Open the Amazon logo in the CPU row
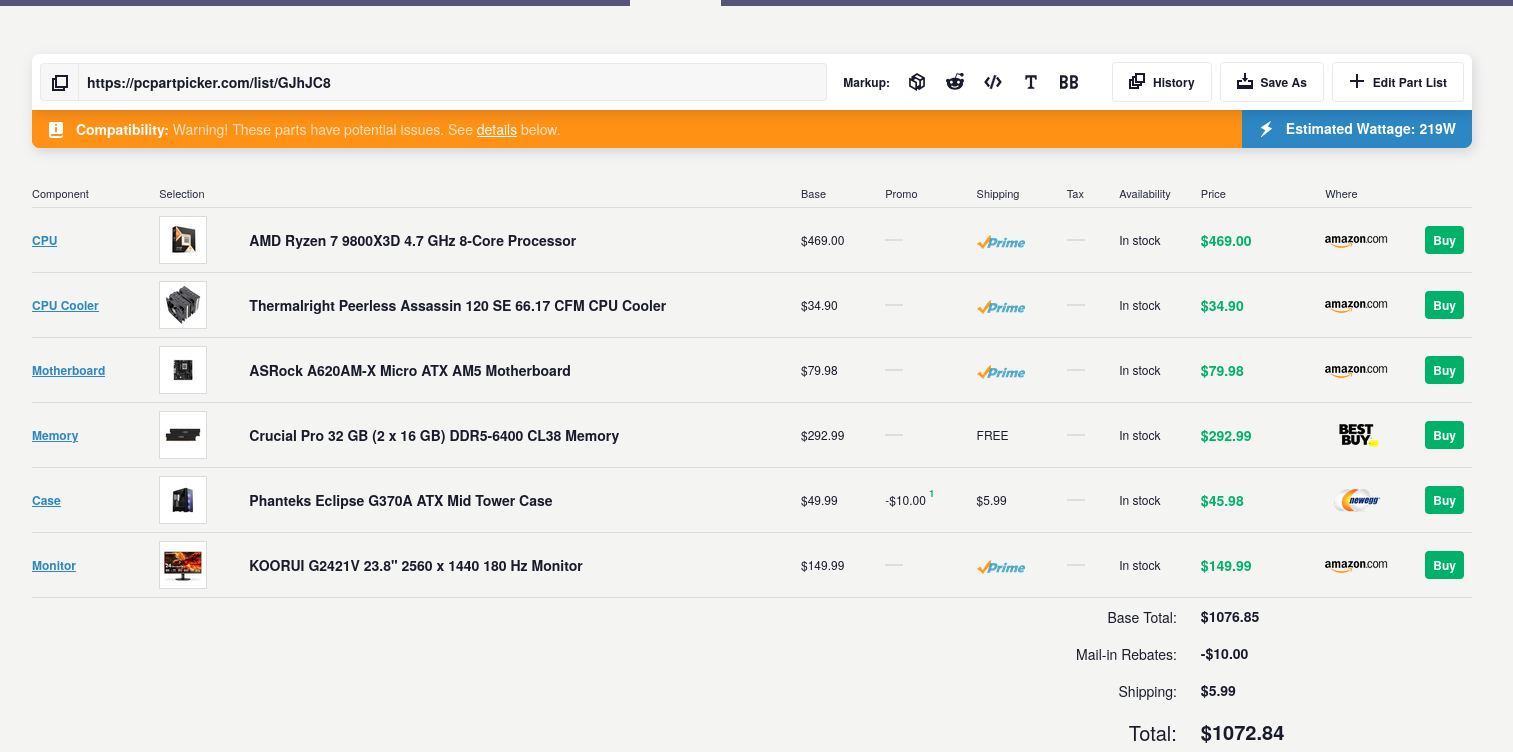Viewport: 1513px width, 752px height. click(x=1356, y=240)
